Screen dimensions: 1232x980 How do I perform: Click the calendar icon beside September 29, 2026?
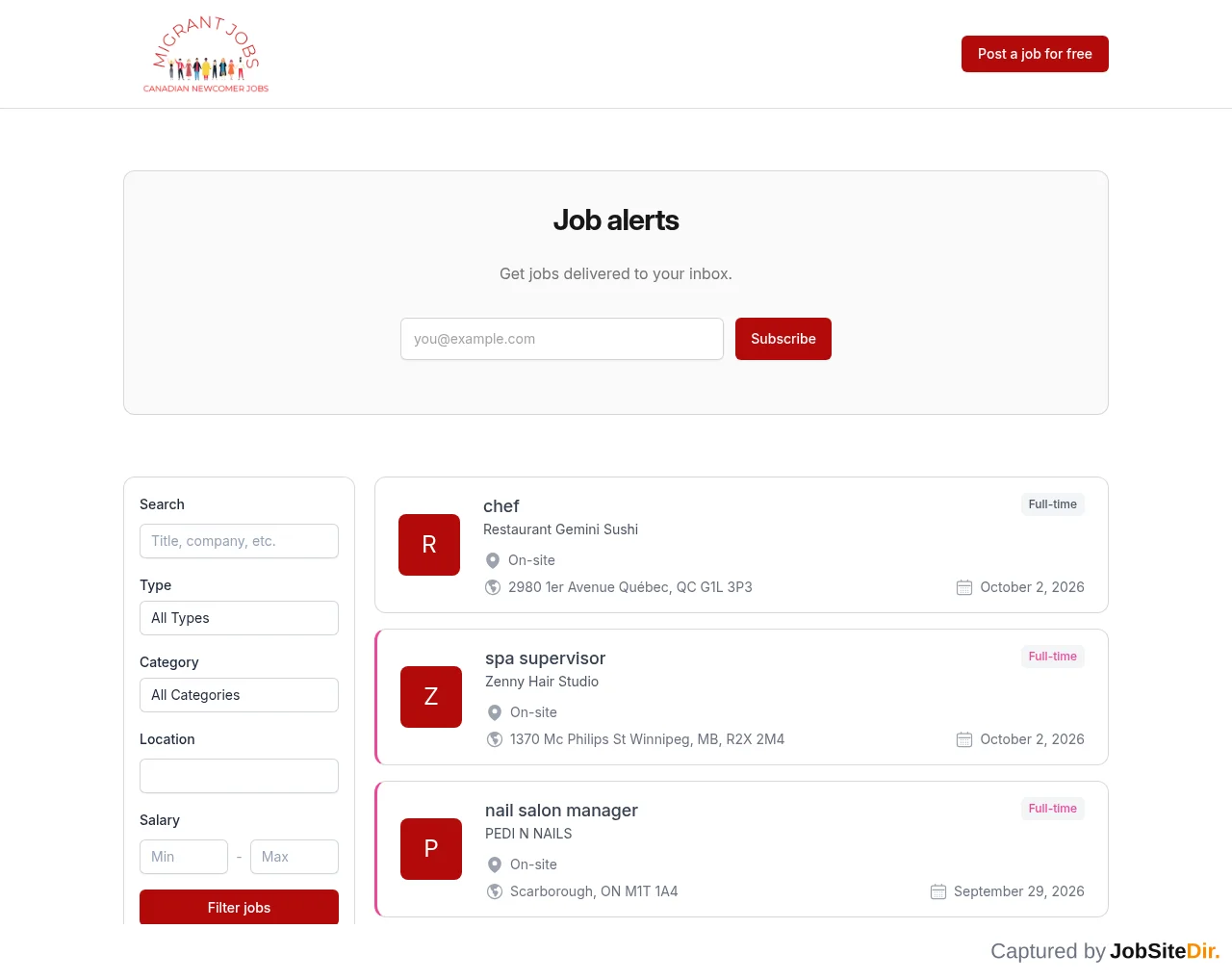point(938,891)
